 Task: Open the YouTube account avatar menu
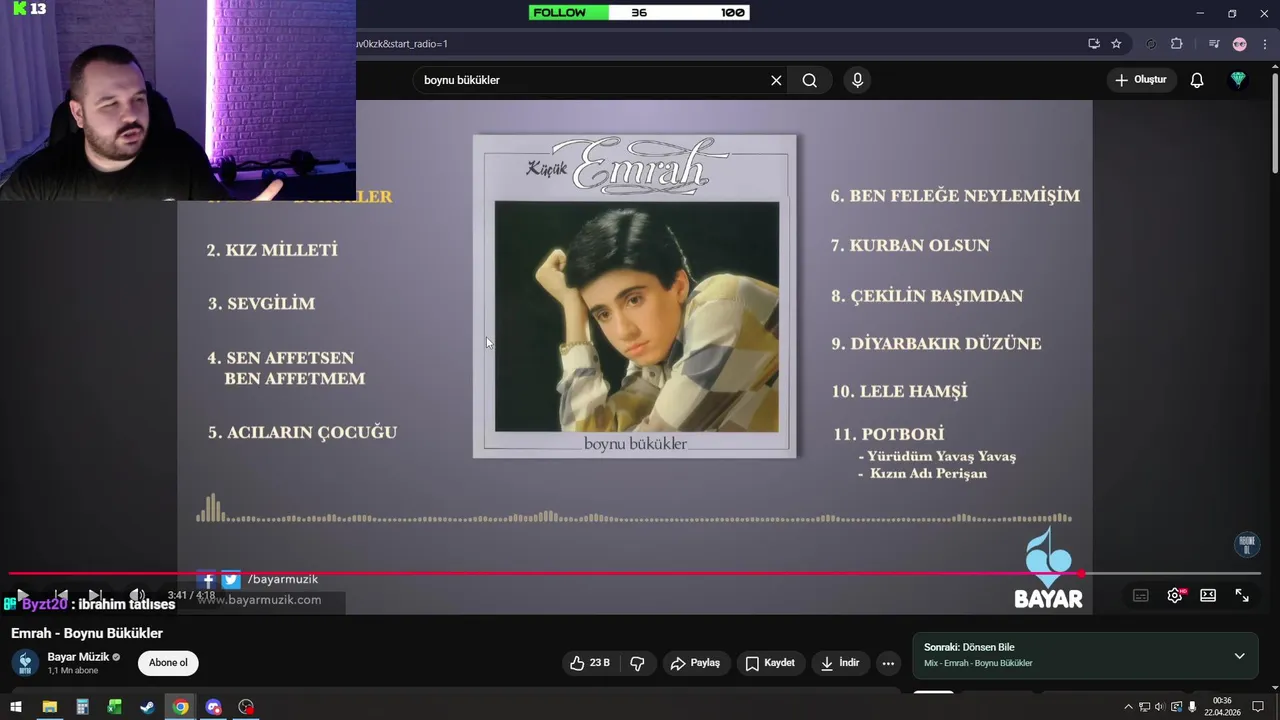[1238, 80]
